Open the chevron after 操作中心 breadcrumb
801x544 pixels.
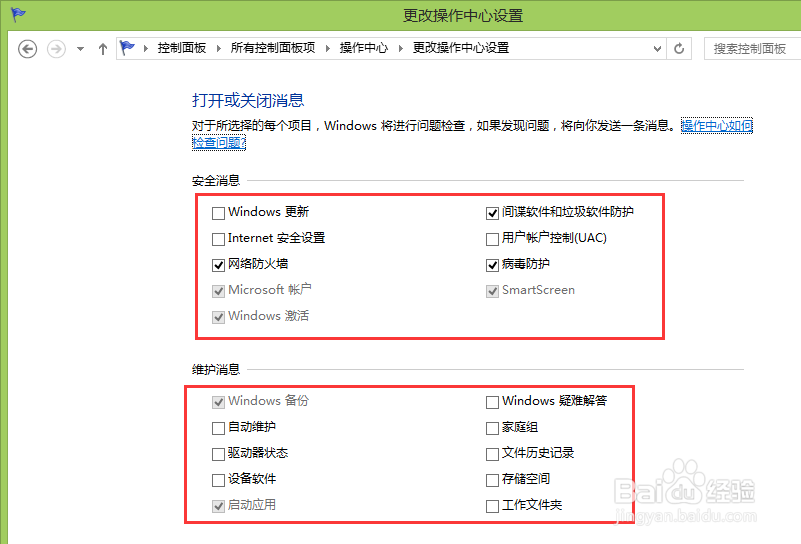[400, 49]
